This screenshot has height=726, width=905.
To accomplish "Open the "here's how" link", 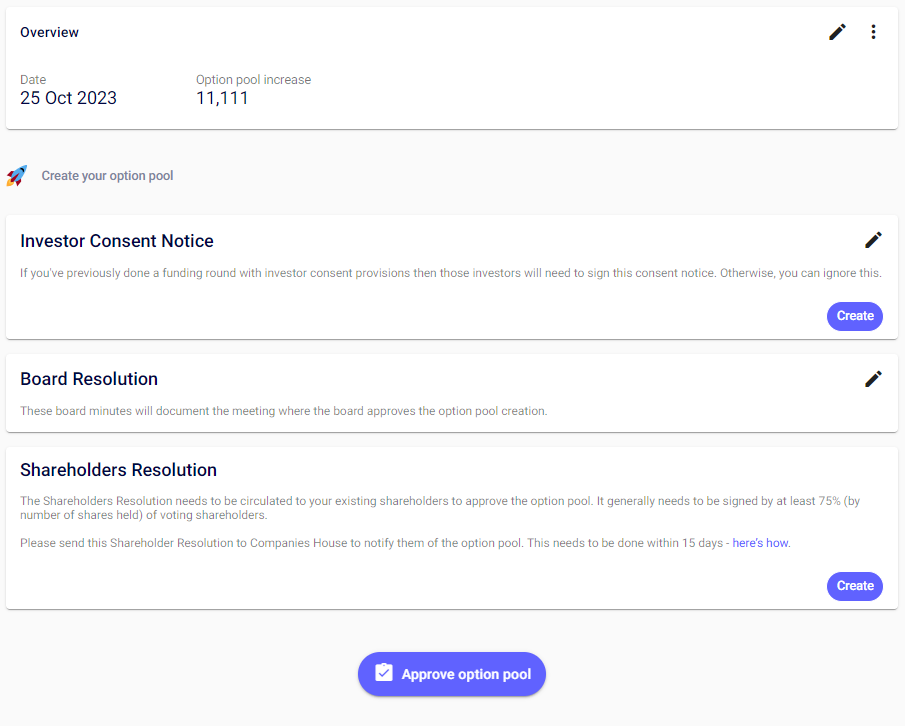I will coord(760,543).
